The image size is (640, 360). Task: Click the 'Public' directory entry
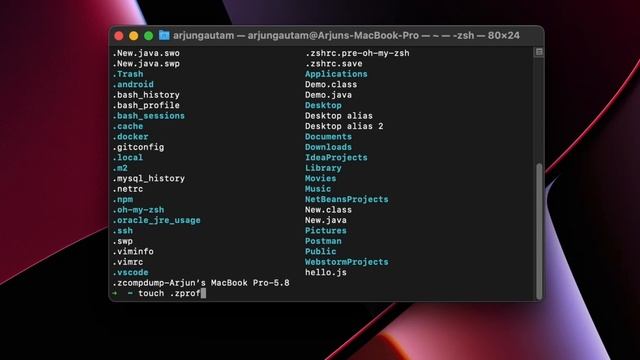coord(320,251)
